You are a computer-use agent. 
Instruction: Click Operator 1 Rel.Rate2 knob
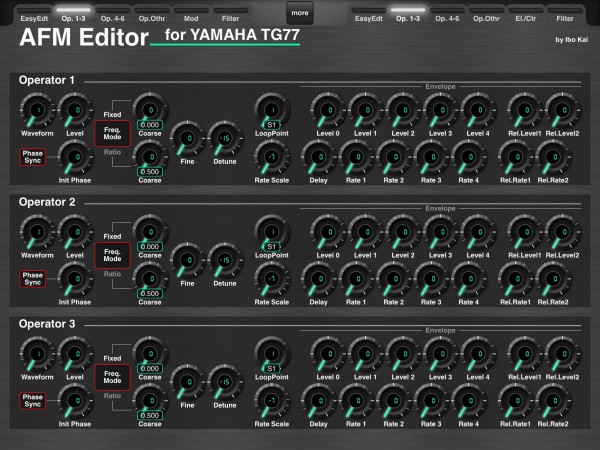[553, 157]
